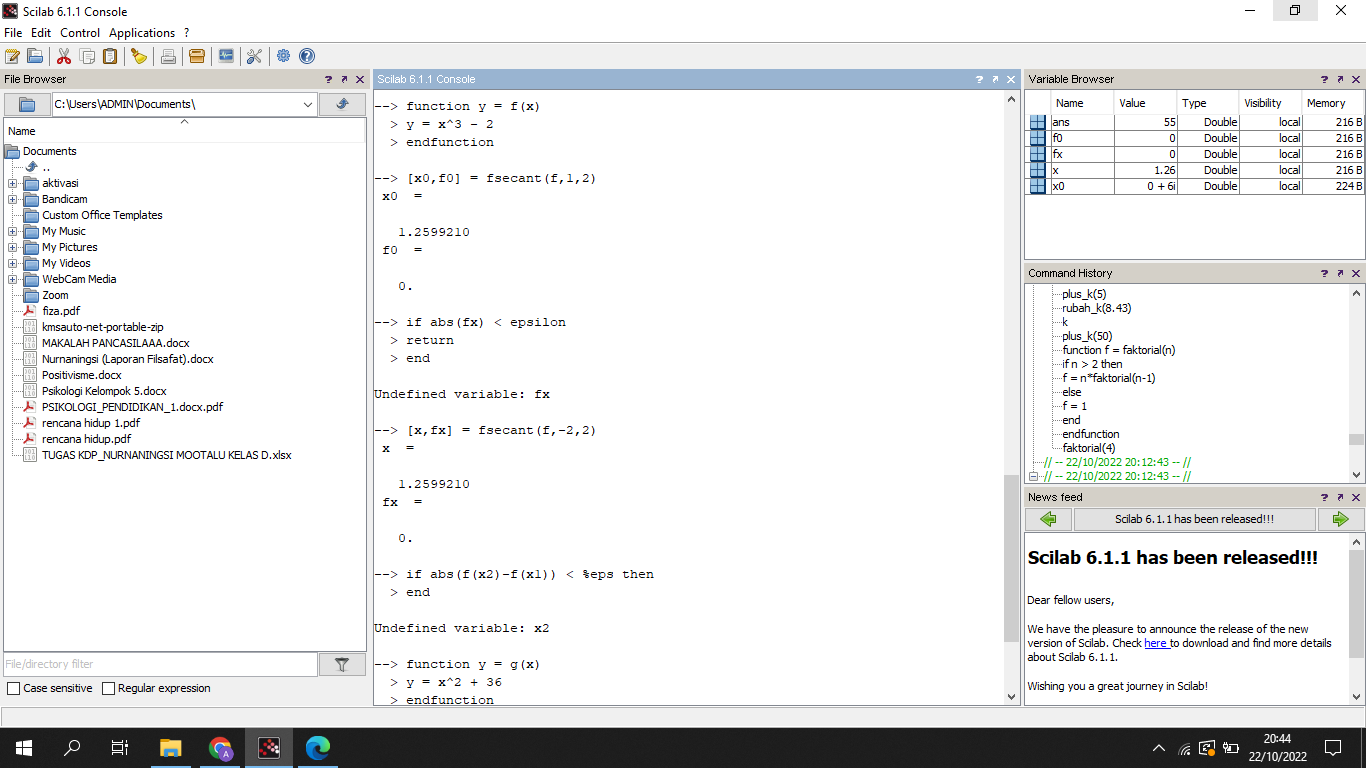Click the Paste clipboard icon
Image resolution: width=1366 pixels, height=768 pixels.
click(110, 56)
